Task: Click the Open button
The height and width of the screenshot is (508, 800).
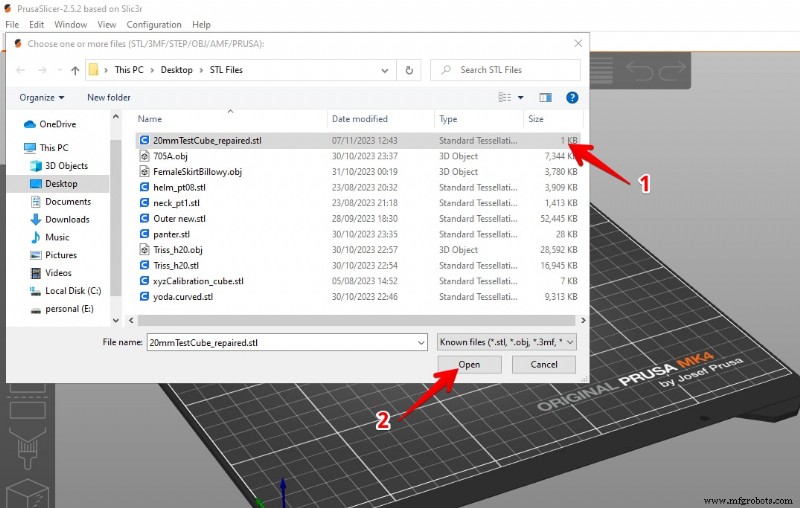Action: pyautogui.click(x=469, y=365)
